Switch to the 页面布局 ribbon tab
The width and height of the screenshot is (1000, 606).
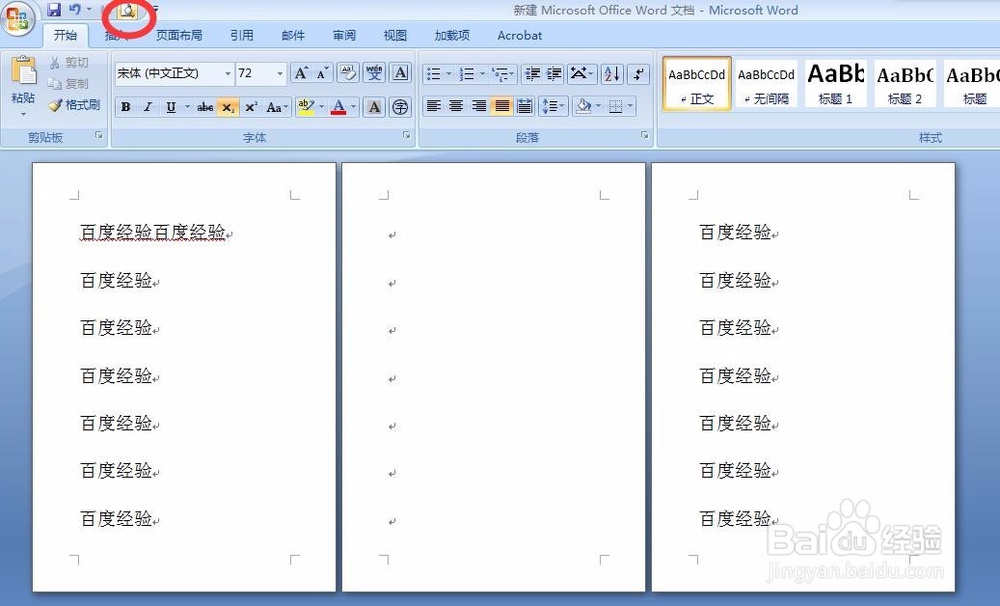point(177,35)
